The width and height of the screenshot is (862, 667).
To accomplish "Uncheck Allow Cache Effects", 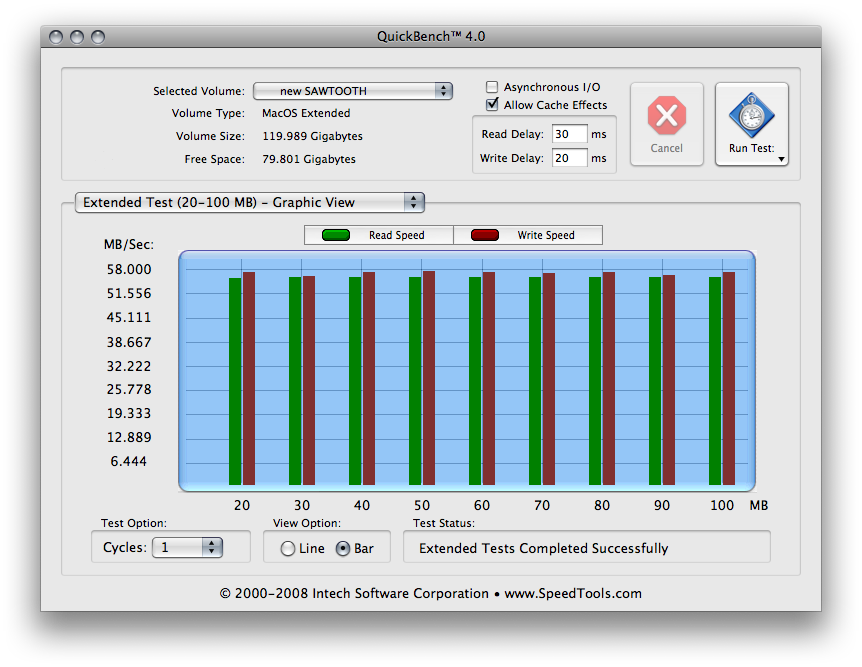I will [x=492, y=104].
